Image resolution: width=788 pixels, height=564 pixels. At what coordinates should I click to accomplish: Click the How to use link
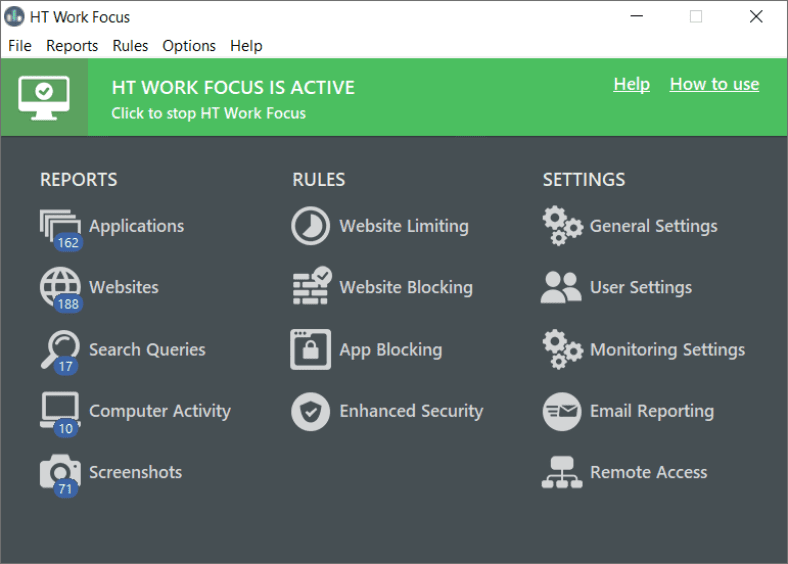point(714,84)
